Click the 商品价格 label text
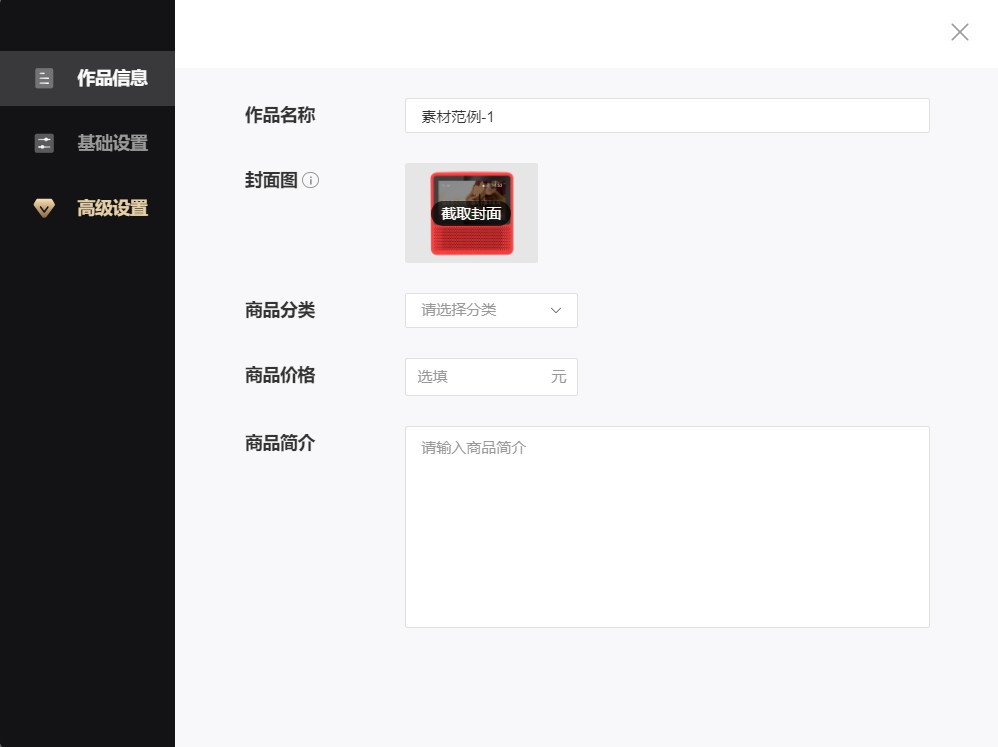This screenshot has width=998, height=747. tap(280, 375)
